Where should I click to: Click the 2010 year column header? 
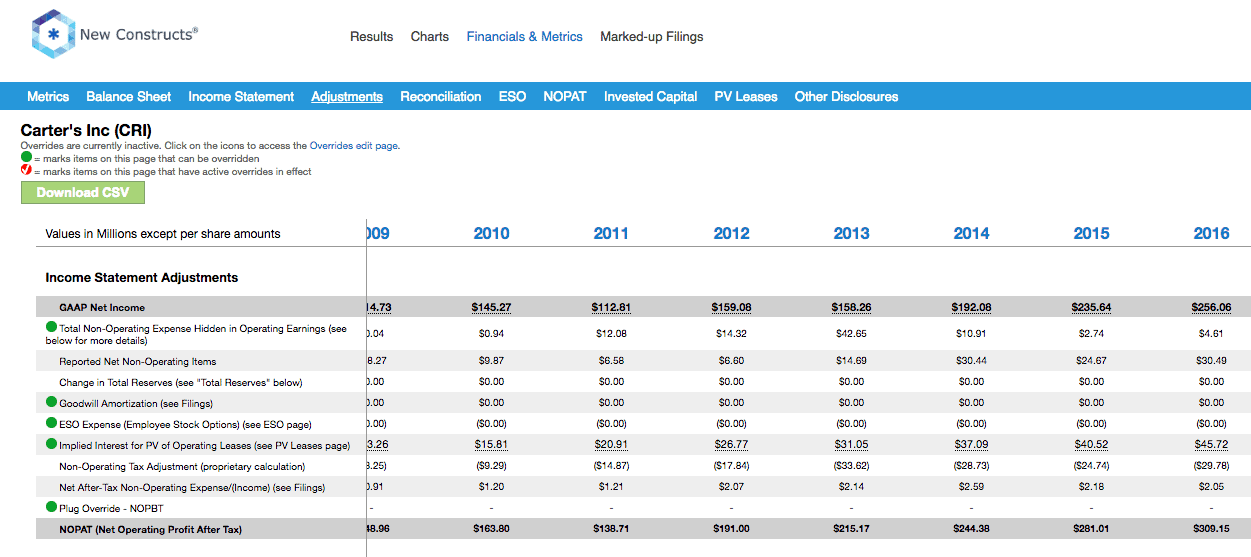coord(491,233)
